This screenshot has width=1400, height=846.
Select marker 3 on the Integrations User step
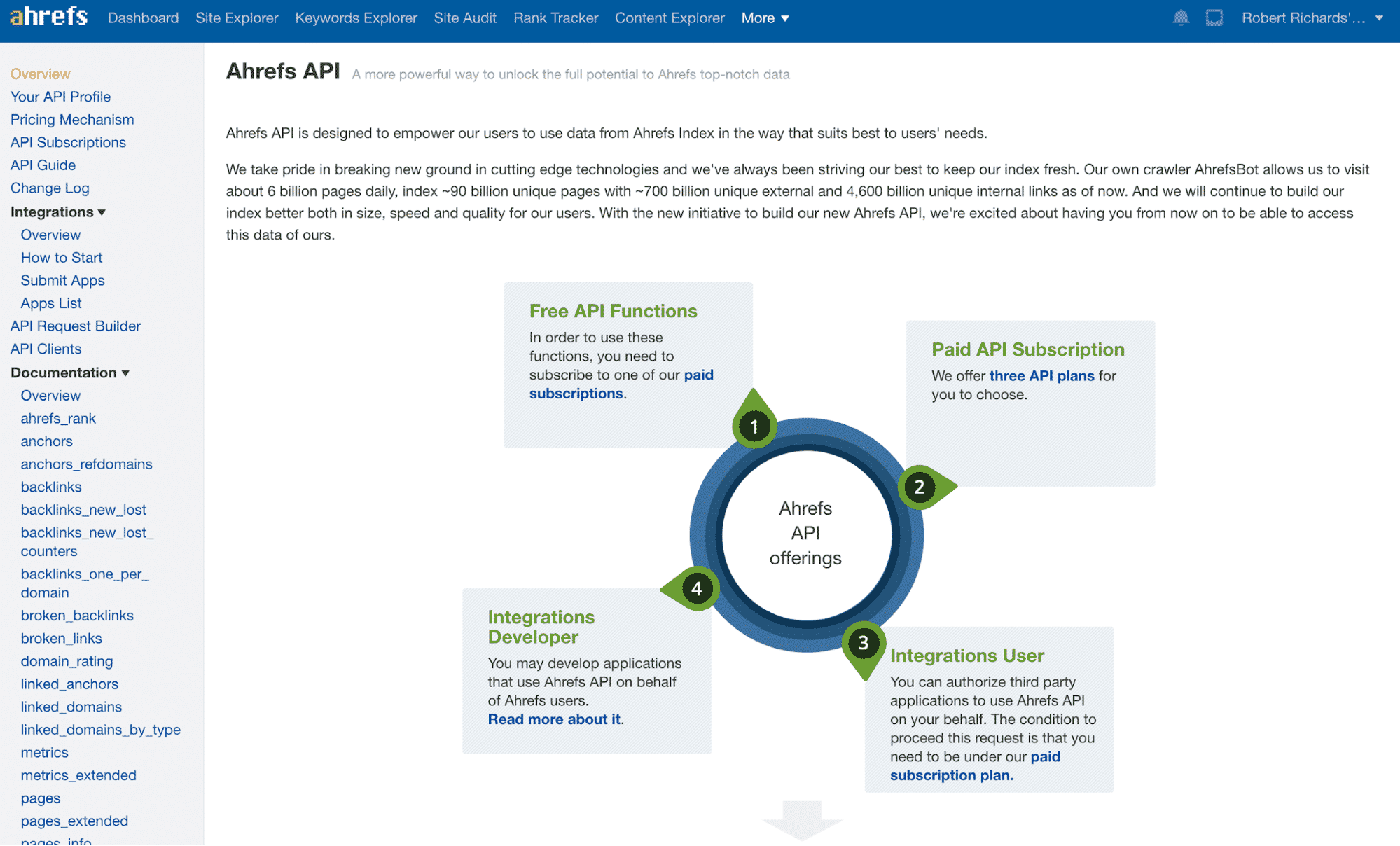(x=864, y=644)
